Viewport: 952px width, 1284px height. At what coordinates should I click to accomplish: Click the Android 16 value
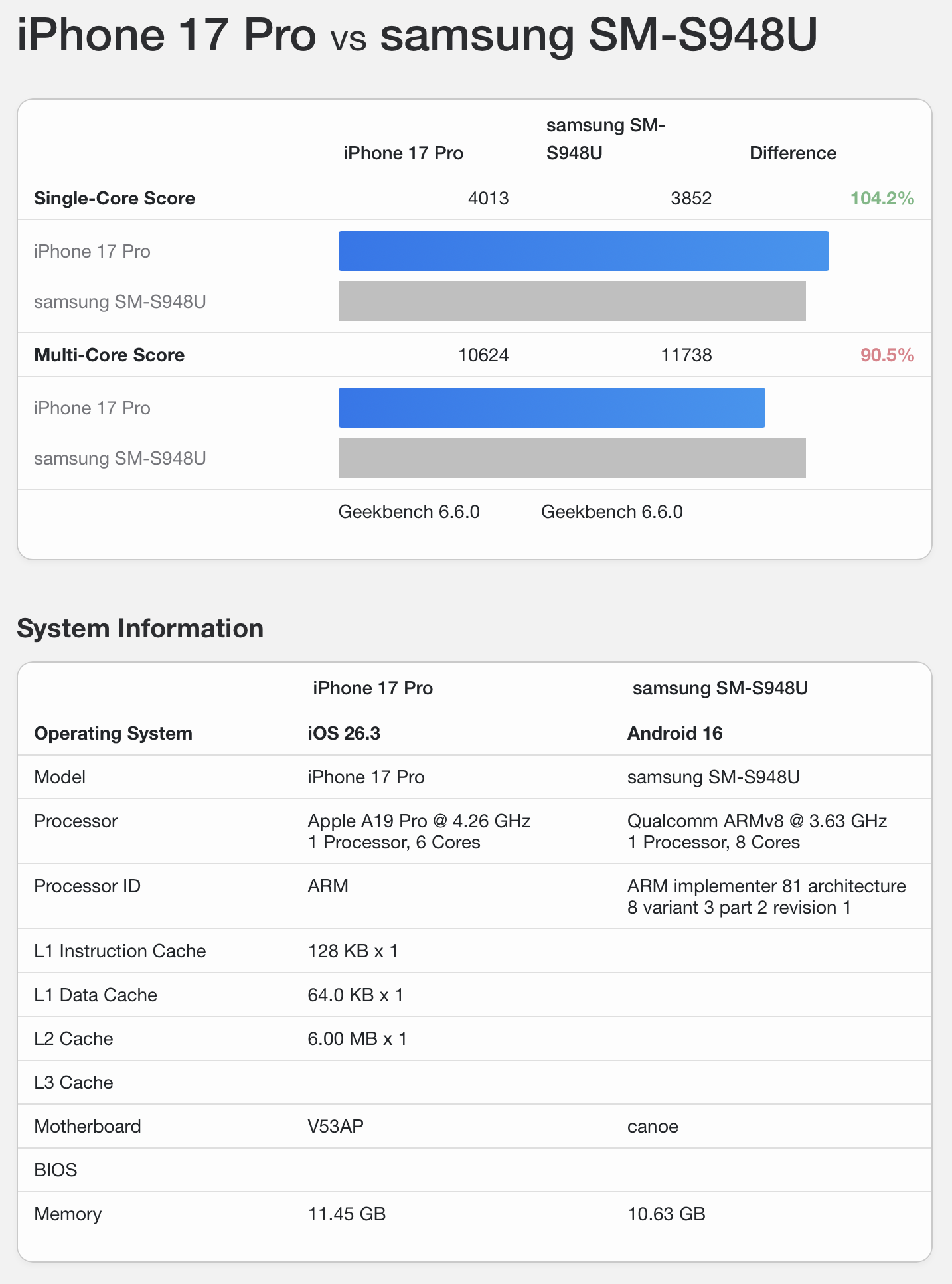[x=674, y=734]
